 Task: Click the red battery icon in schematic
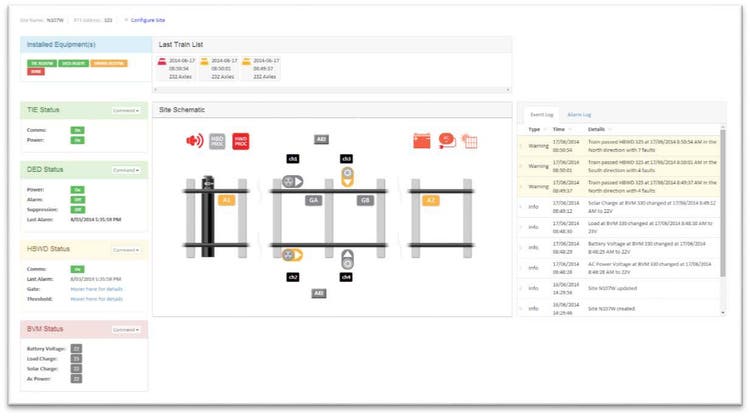pos(421,141)
